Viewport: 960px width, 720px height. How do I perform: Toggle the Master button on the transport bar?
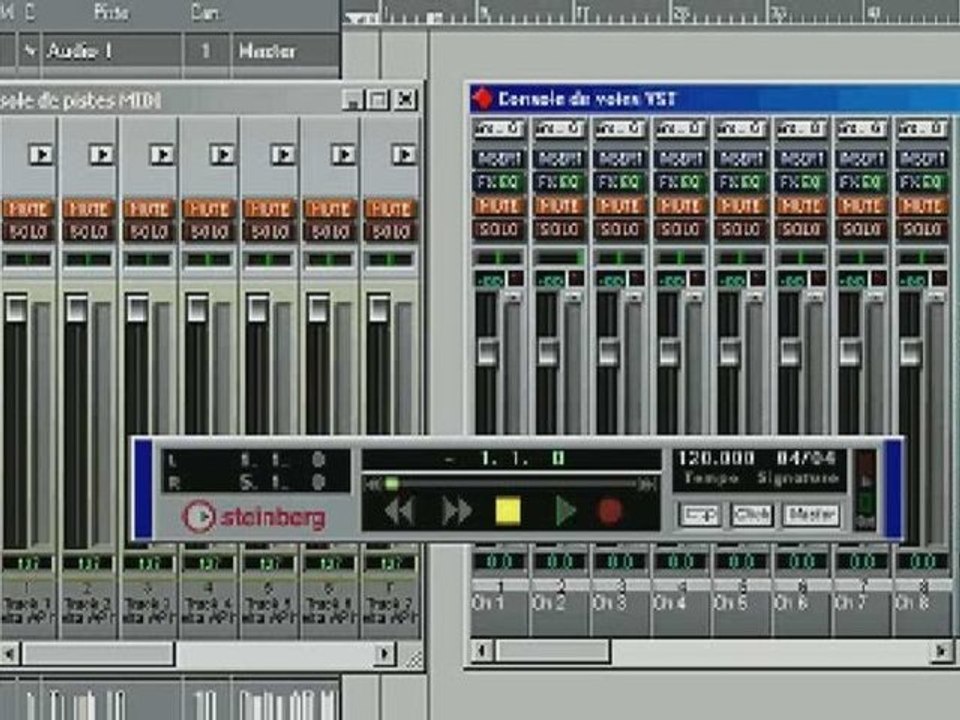click(811, 515)
